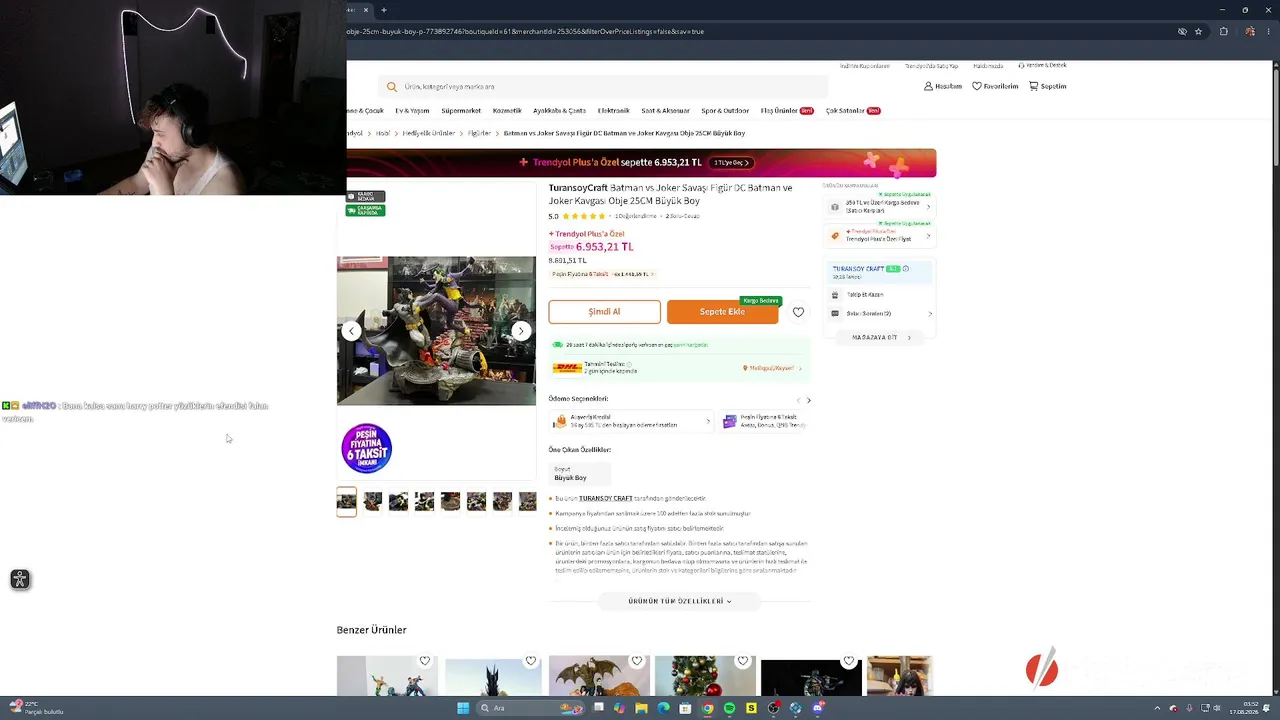Open the product rating stars
The image size is (1280, 720).
[x=583, y=216]
